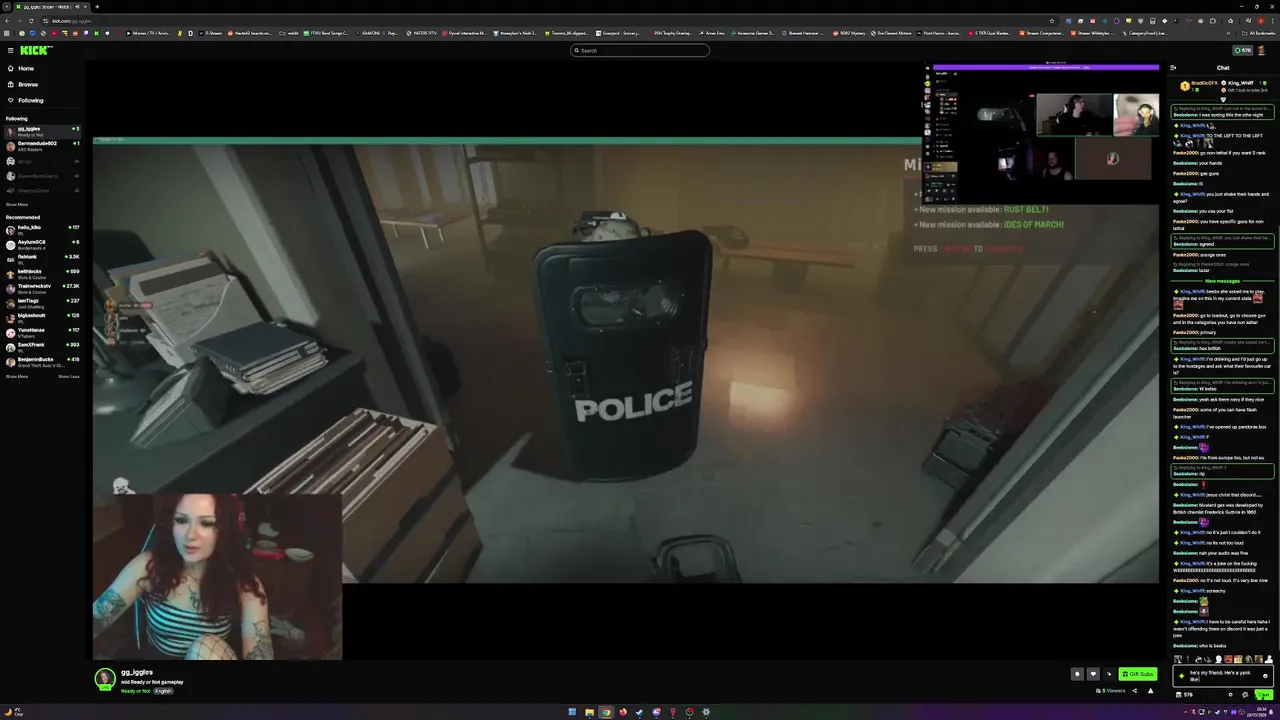Open Windows notification bell in taskbar

1272,712
